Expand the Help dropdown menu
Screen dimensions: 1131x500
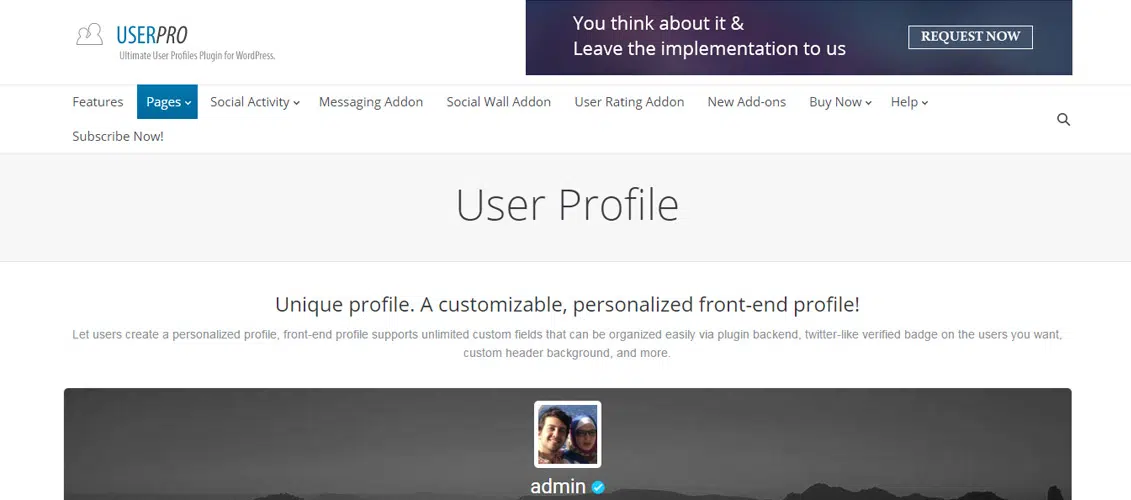(x=909, y=102)
